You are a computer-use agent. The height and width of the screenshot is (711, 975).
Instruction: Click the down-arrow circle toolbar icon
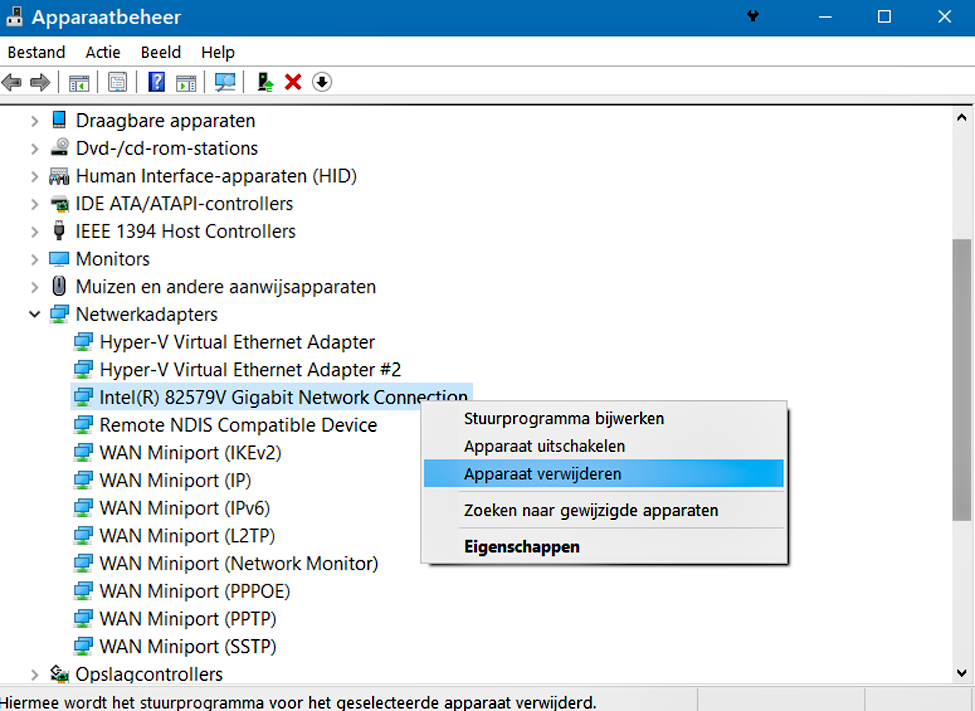(321, 82)
